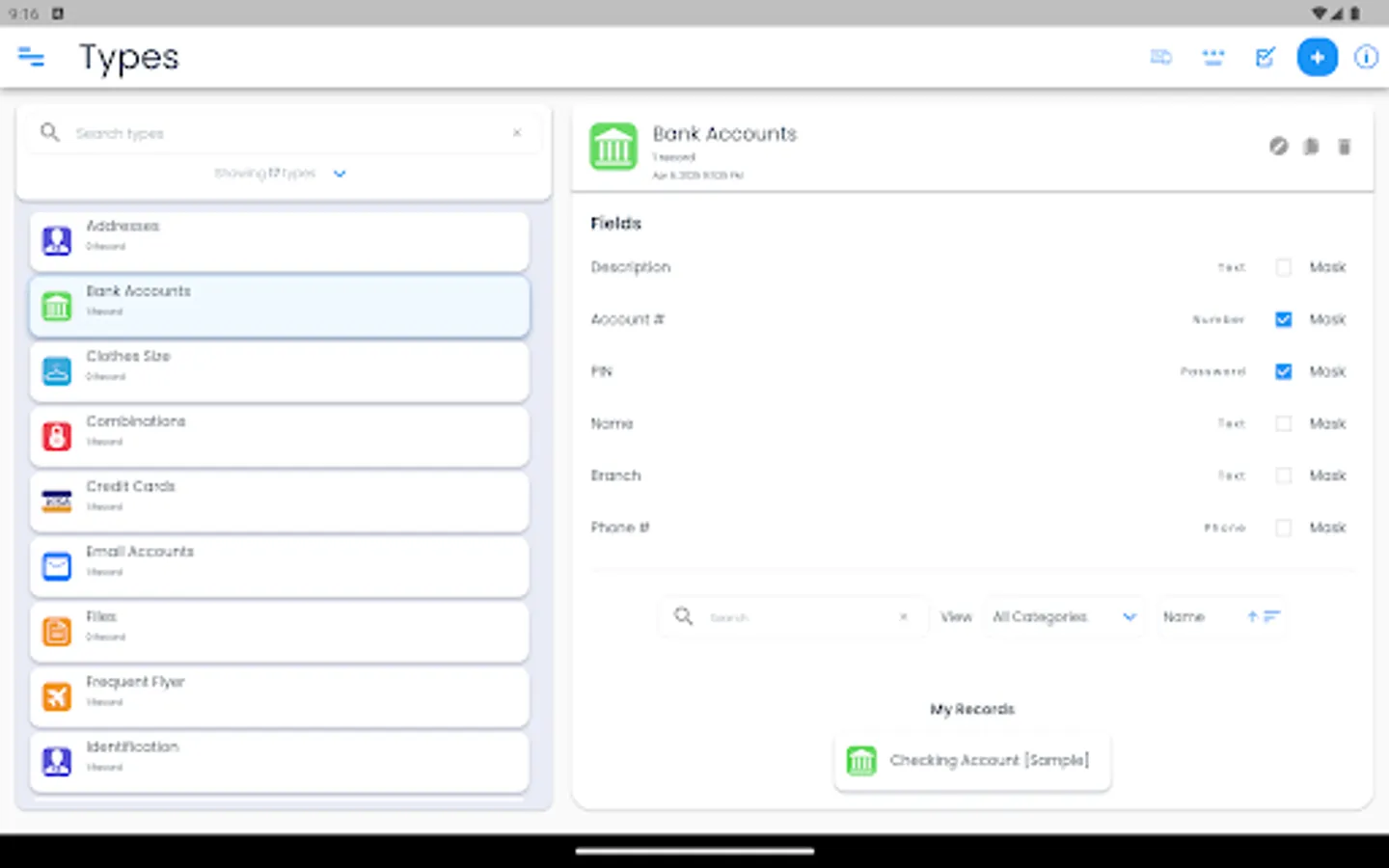Click the Credit Cards VISA icon
The height and width of the screenshot is (868, 1389).
[56, 501]
